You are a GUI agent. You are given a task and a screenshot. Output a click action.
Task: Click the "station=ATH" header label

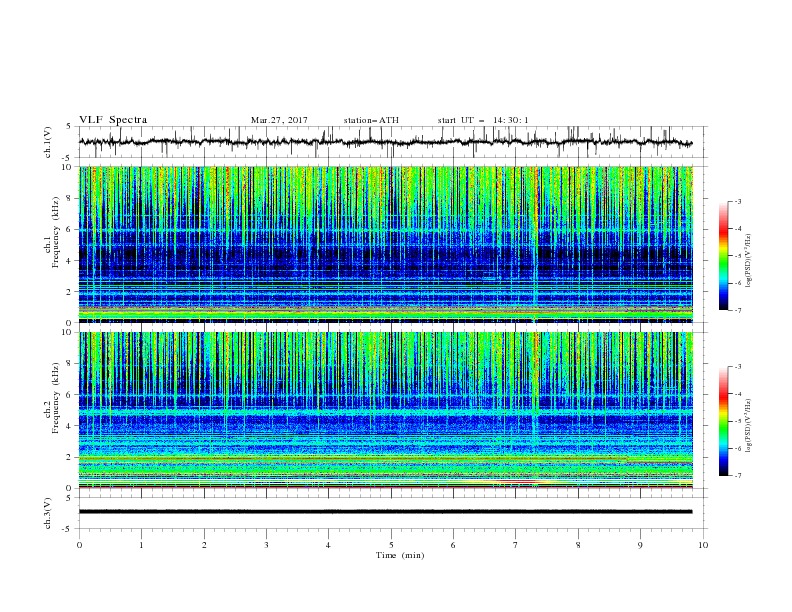click(371, 120)
